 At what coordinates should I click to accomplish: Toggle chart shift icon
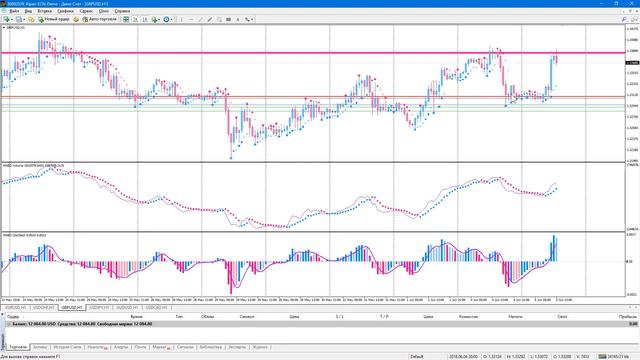pyautogui.click(x=145, y=19)
